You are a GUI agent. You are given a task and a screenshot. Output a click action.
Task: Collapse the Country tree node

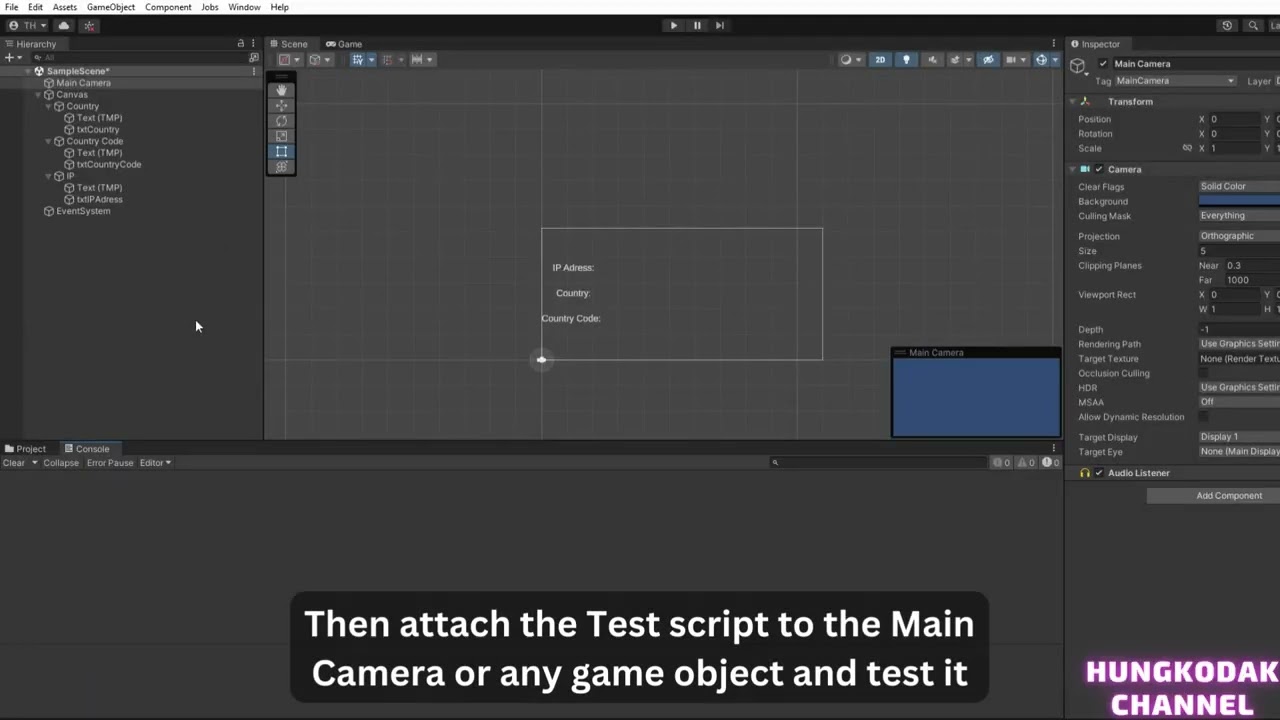point(48,106)
